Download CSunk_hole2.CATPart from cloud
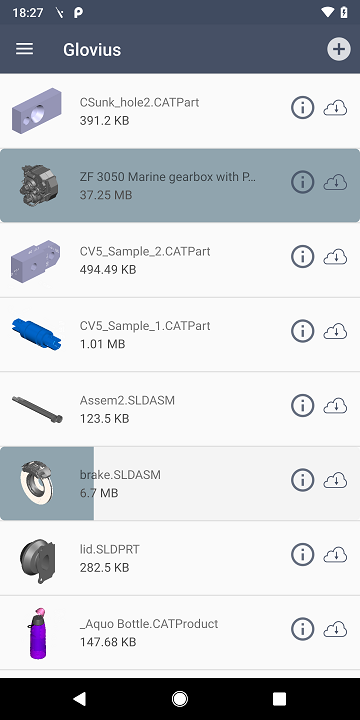Image resolution: width=360 pixels, height=720 pixels. tap(335, 108)
